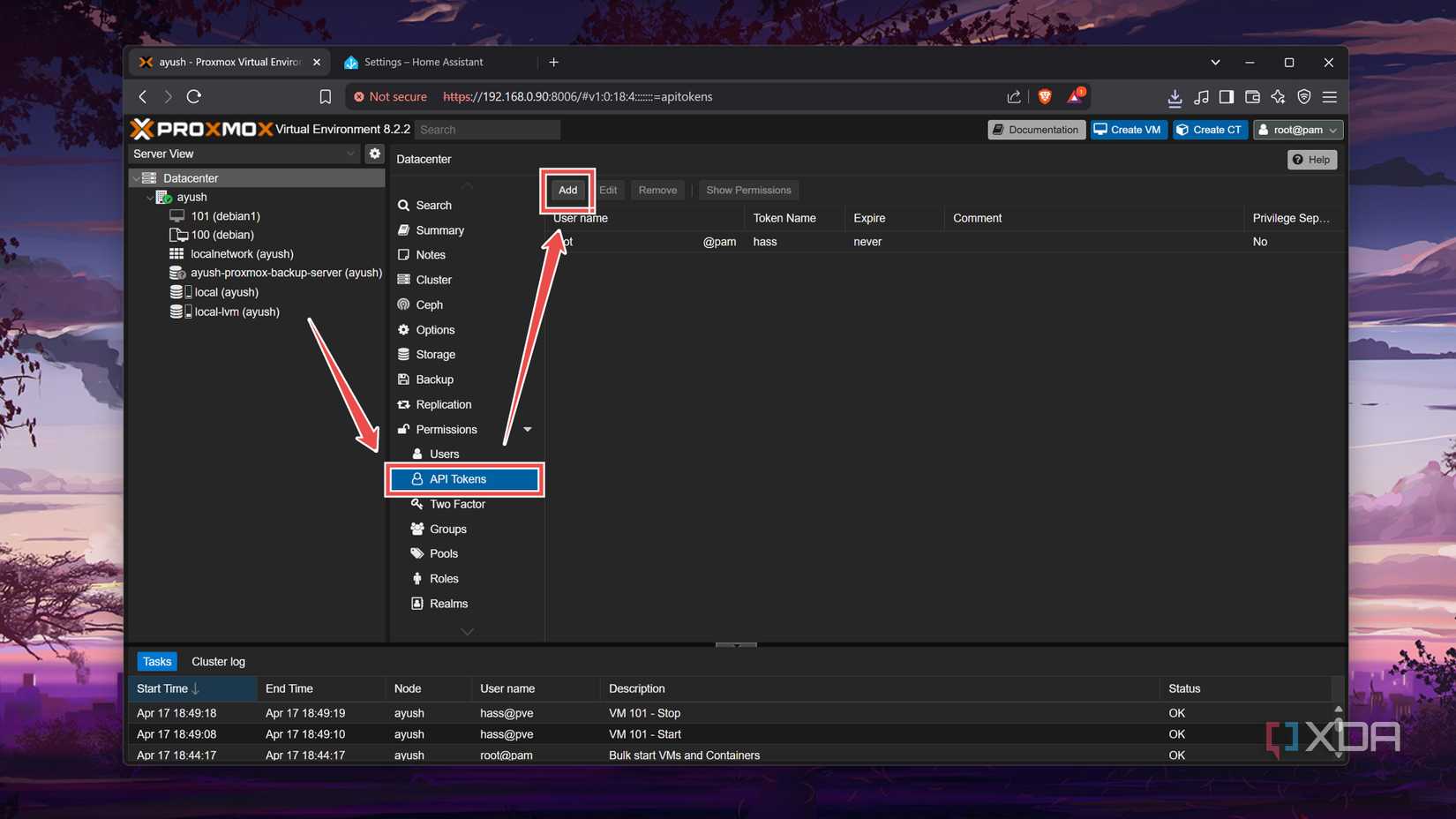
Task: Open Two Factor authentication settings
Action: pyautogui.click(x=456, y=503)
